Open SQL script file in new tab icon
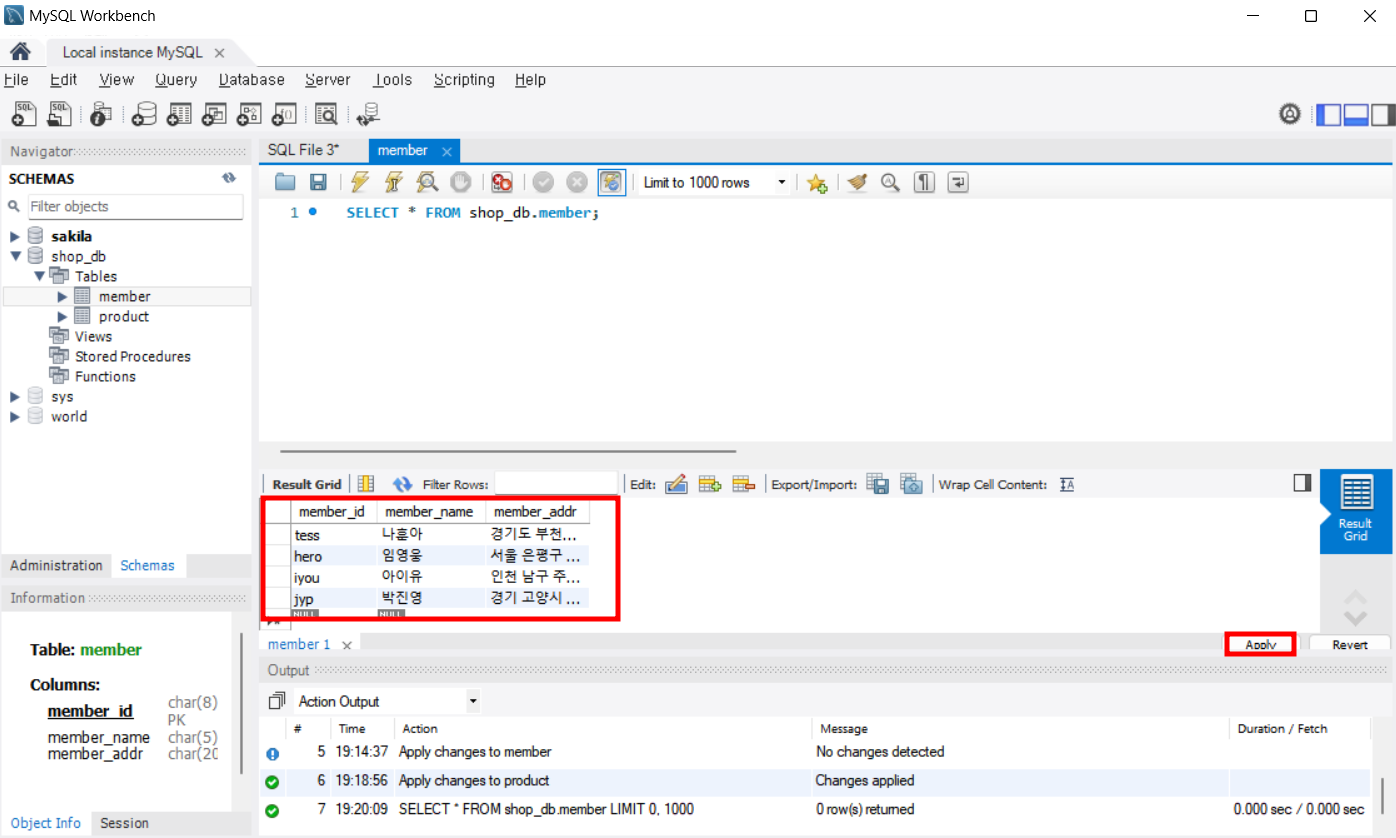This screenshot has height=838, width=1396. (x=59, y=114)
